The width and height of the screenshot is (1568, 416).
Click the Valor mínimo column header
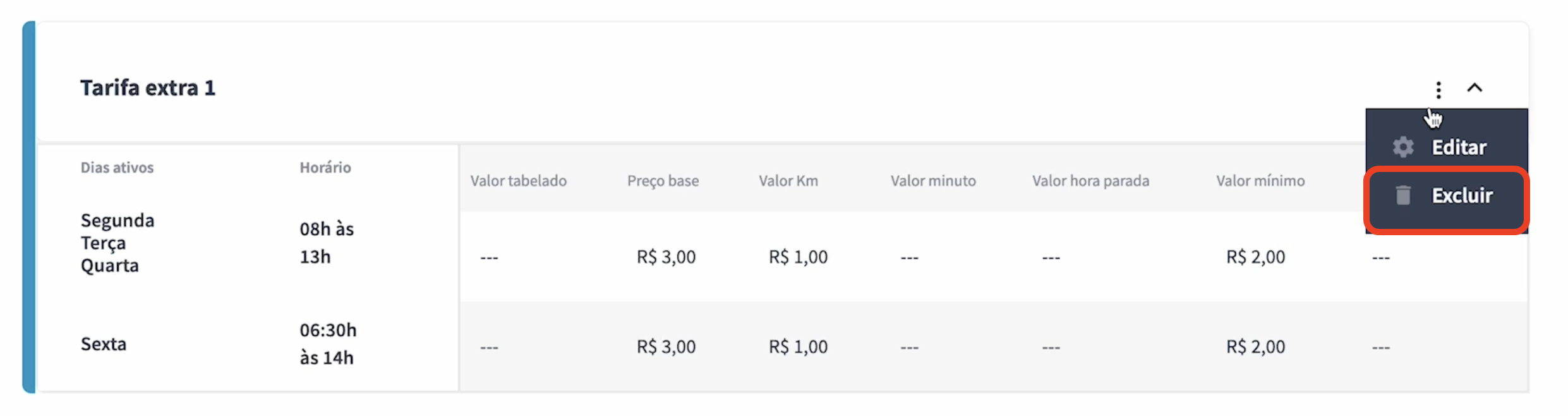pos(1260,181)
